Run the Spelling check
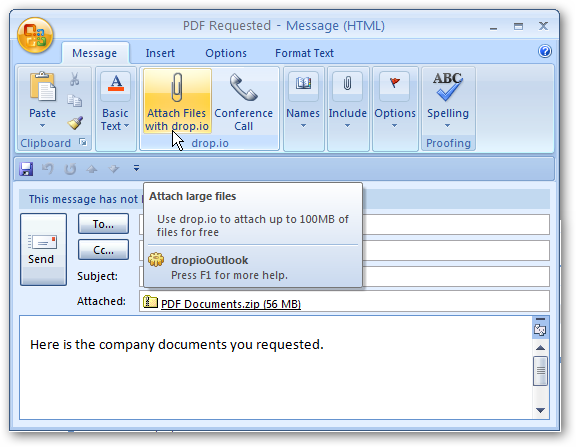 (448, 100)
